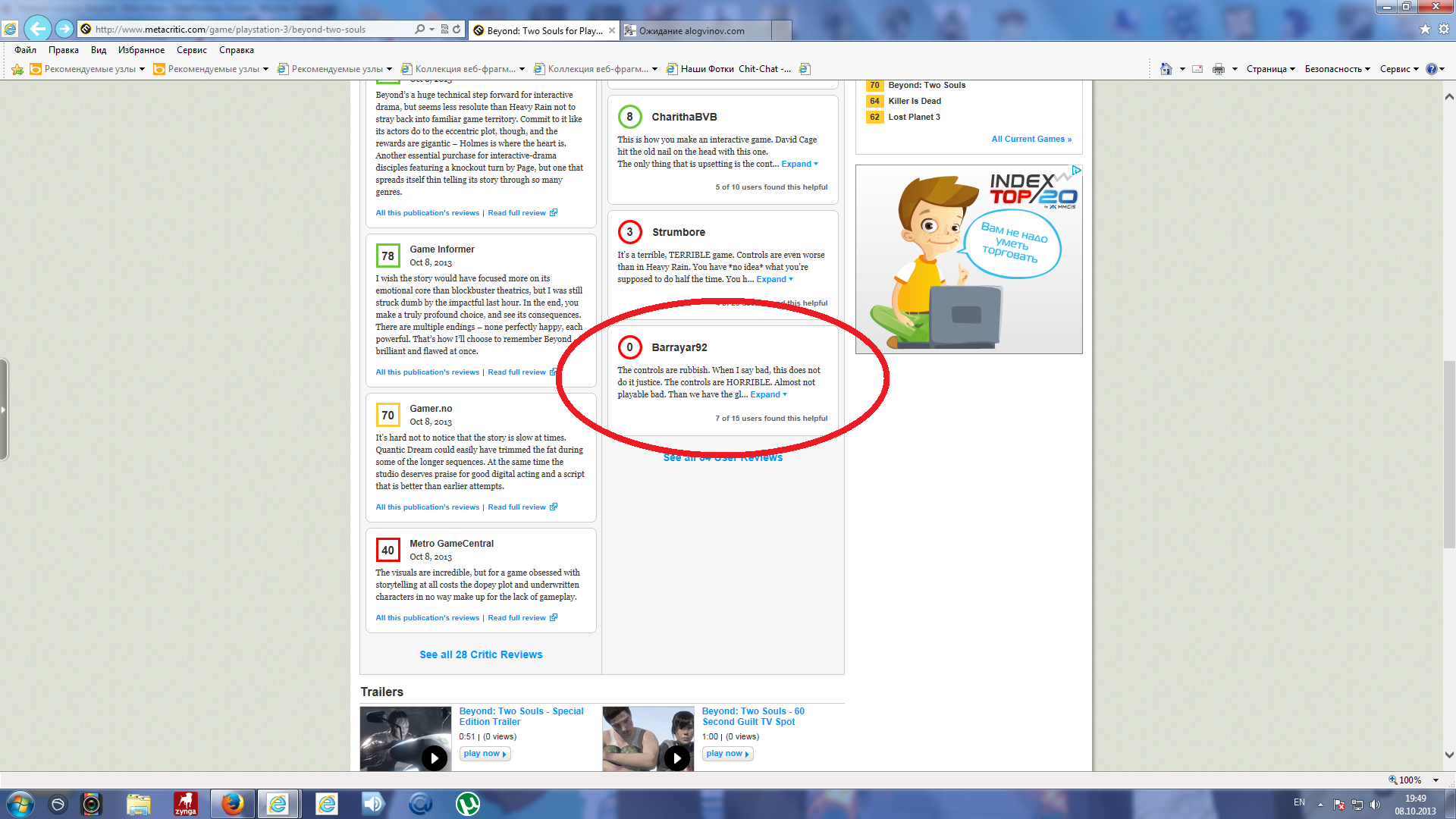Screen dimensions: 1456x819
Task: Open Favorites star icon at top right
Action: point(1425,29)
